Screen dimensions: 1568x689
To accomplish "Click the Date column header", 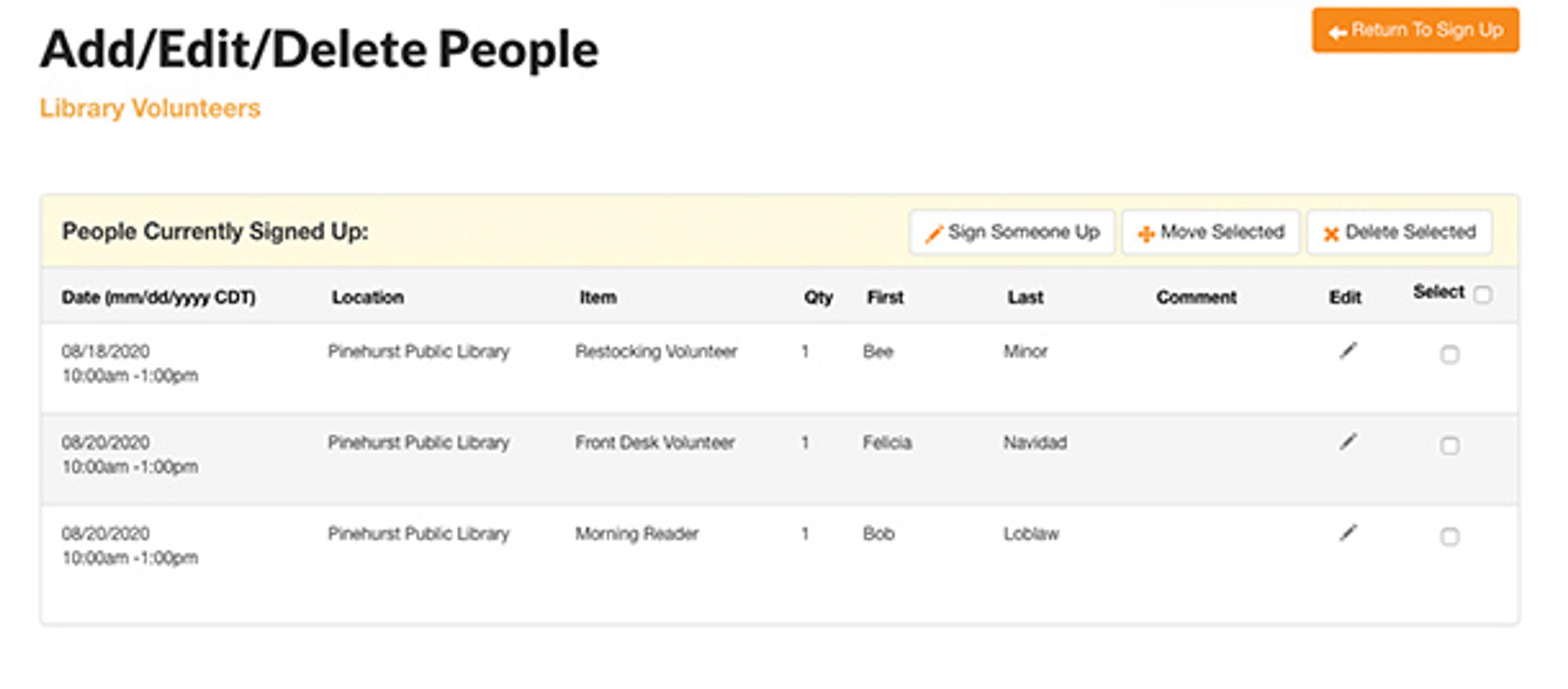I will pos(158,298).
